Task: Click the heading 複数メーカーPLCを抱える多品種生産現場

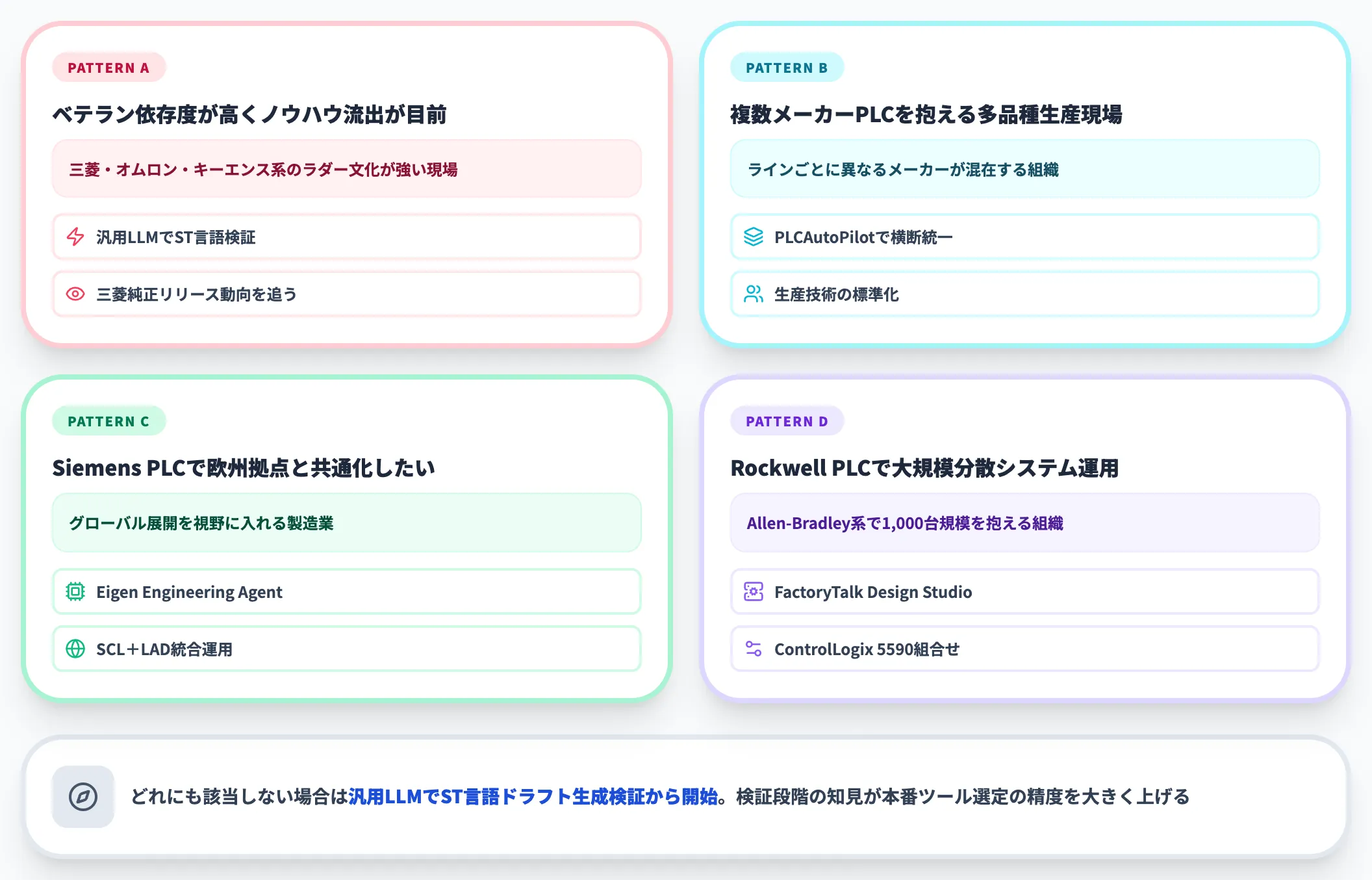Action: [x=926, y=114]
